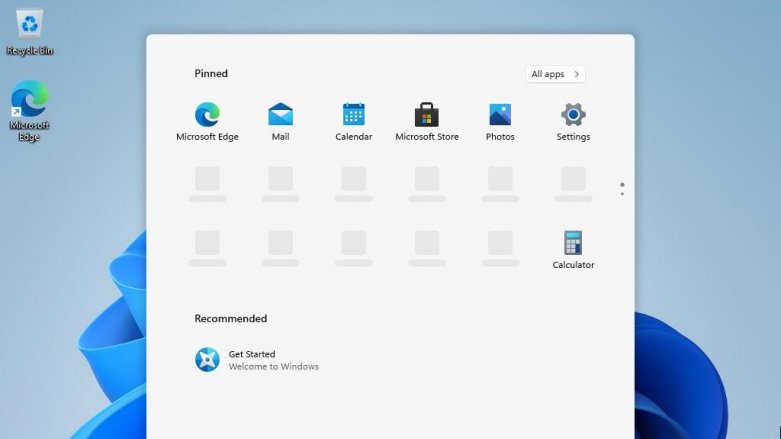Viewport: 781px width, 439px height.
Task: Open Settings from the pinned apps
Action: [x=573, y=122]
